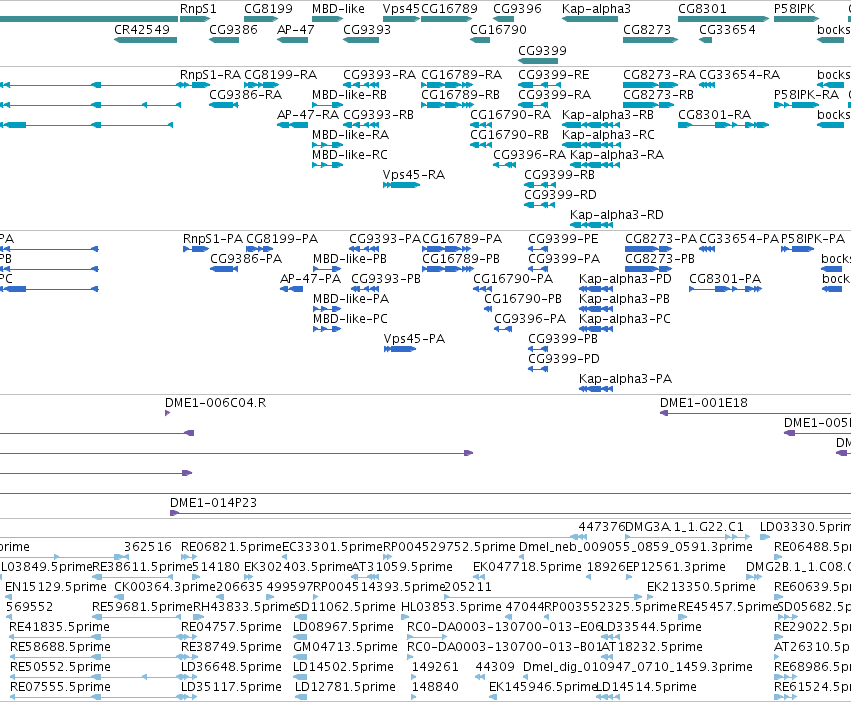This screenshot has height=702, width=851.
Task: Select the P58IPK-RA transcript
Action: pos(796,105)
